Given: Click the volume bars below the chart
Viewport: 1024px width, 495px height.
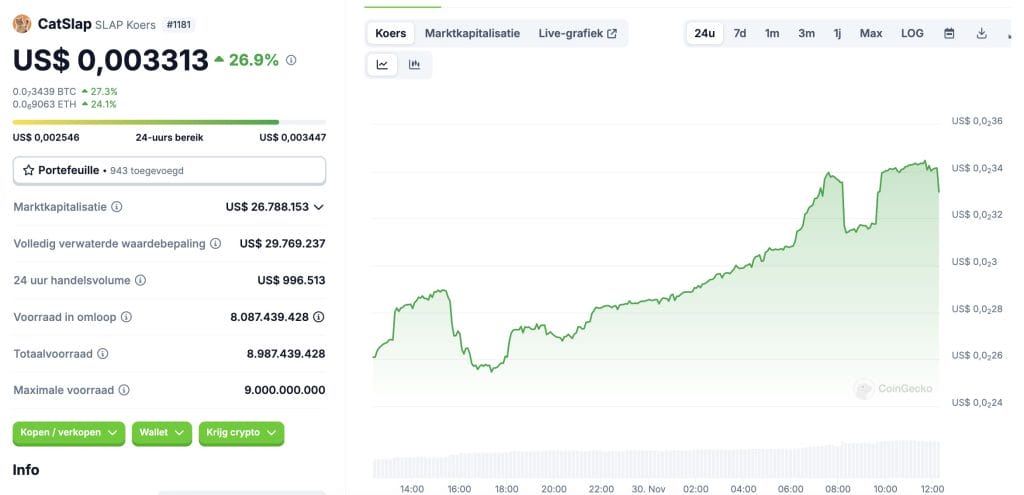Looking at the screenshot, I should 656,460.
